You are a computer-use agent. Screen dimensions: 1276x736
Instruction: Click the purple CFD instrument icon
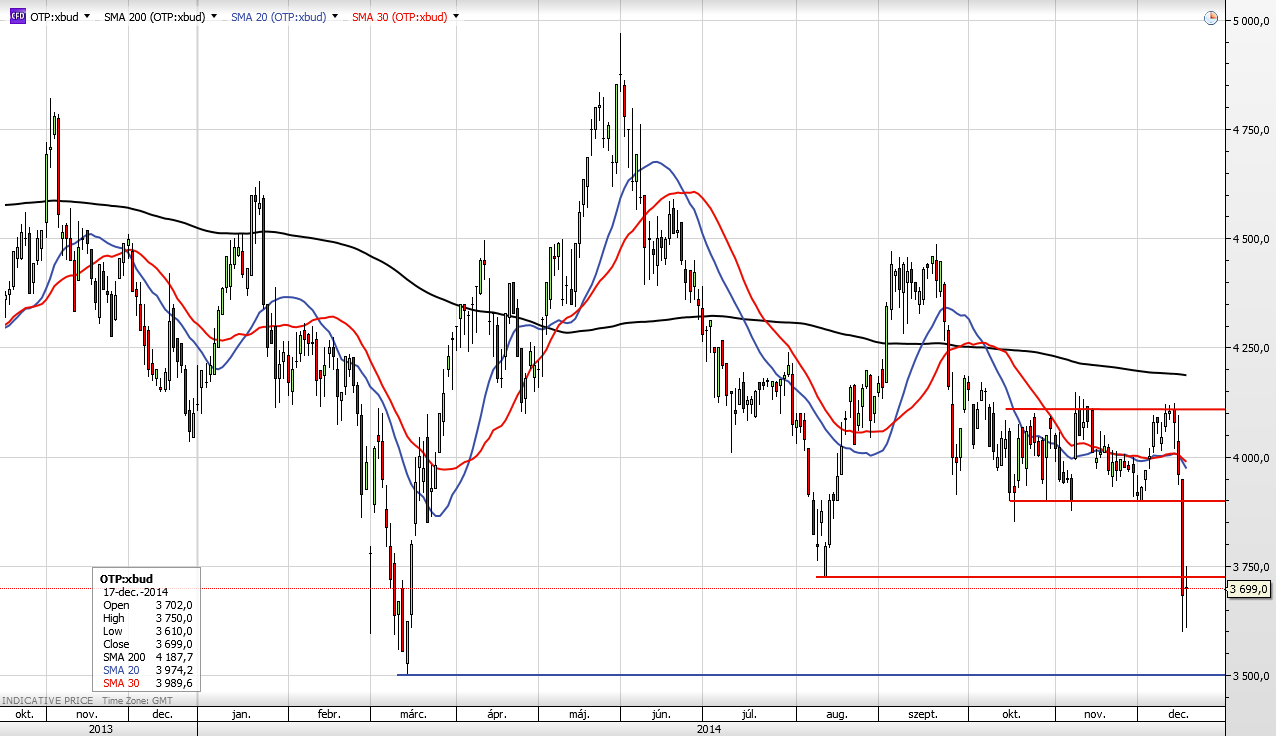point(17,16)
